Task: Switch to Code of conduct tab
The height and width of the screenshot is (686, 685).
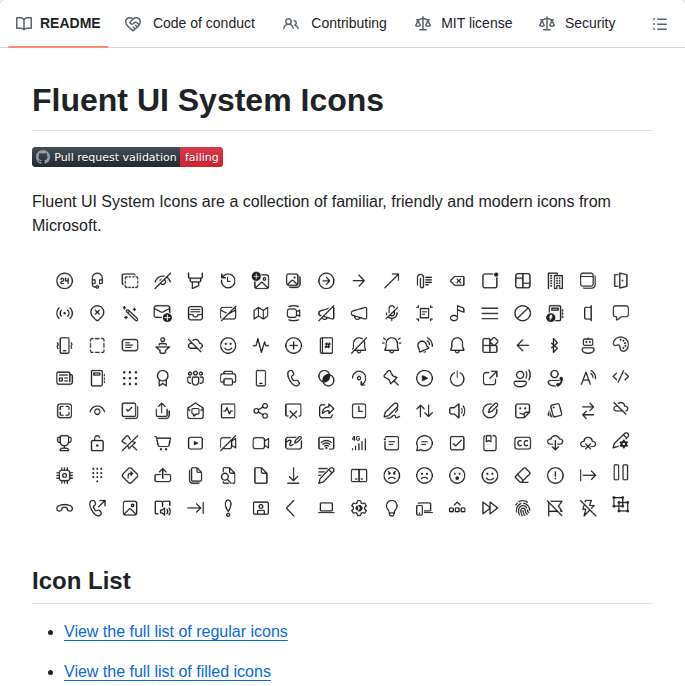Action: [189, 23]
